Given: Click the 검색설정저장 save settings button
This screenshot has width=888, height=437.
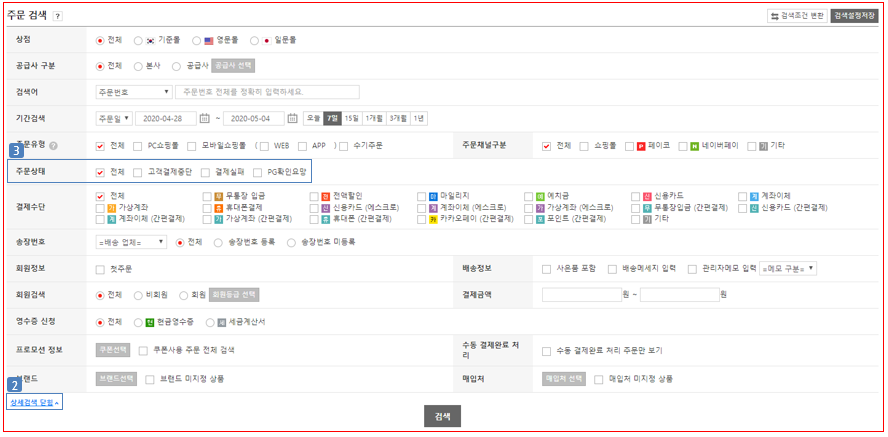Looking at the screenshot, I should (854, 16).
